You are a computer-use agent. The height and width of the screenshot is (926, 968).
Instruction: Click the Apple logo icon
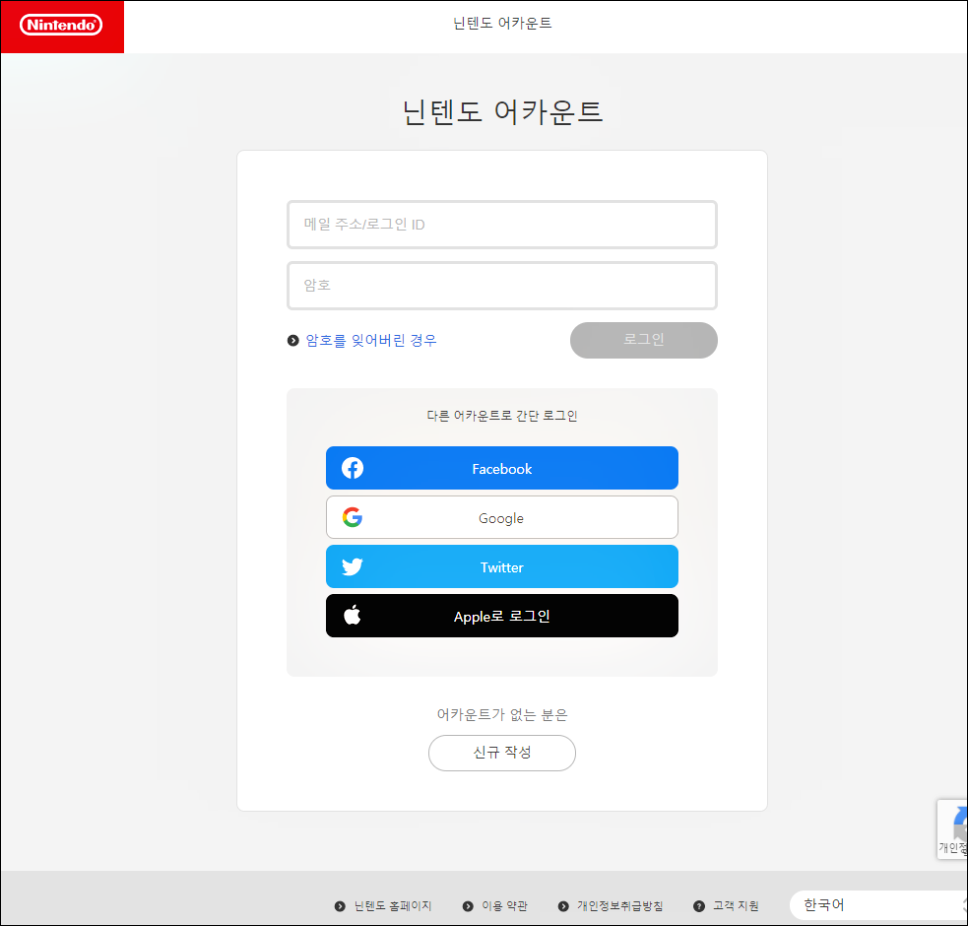353,615
